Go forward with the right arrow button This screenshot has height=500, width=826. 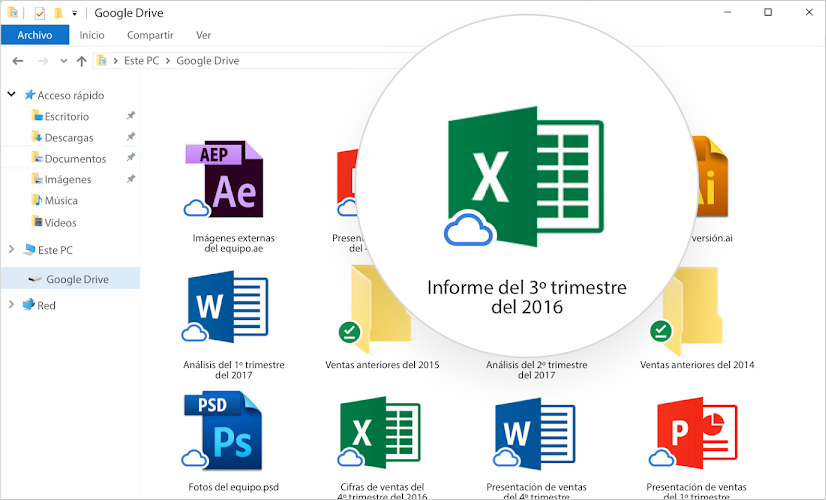(x=43, y=61)
